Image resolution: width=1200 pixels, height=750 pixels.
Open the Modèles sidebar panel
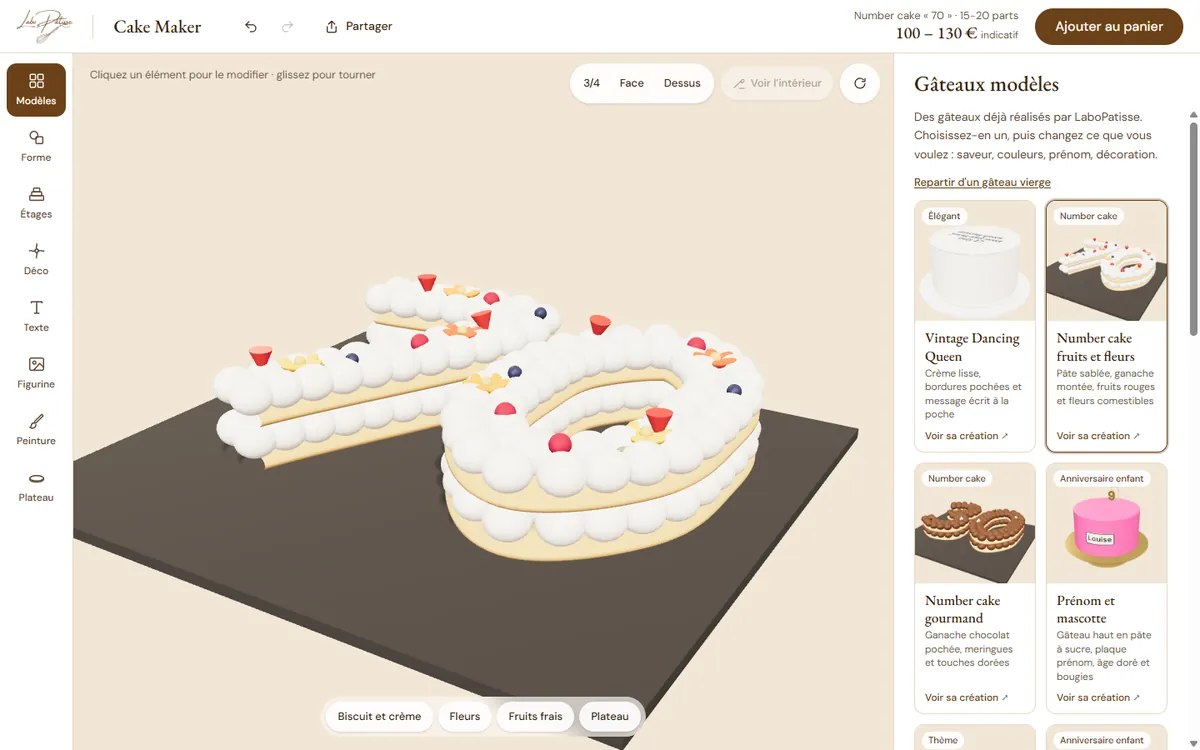point(36,90)
